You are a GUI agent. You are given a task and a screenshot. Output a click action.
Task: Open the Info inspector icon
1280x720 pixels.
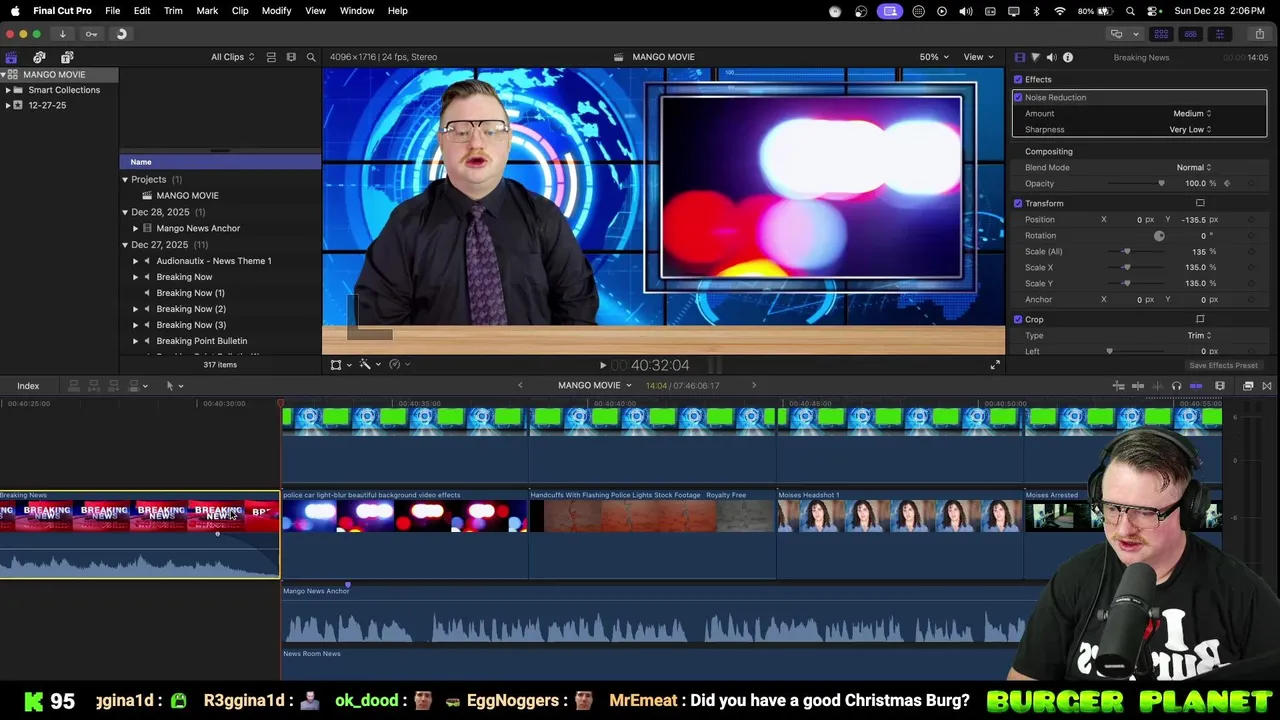point(1068,57)
